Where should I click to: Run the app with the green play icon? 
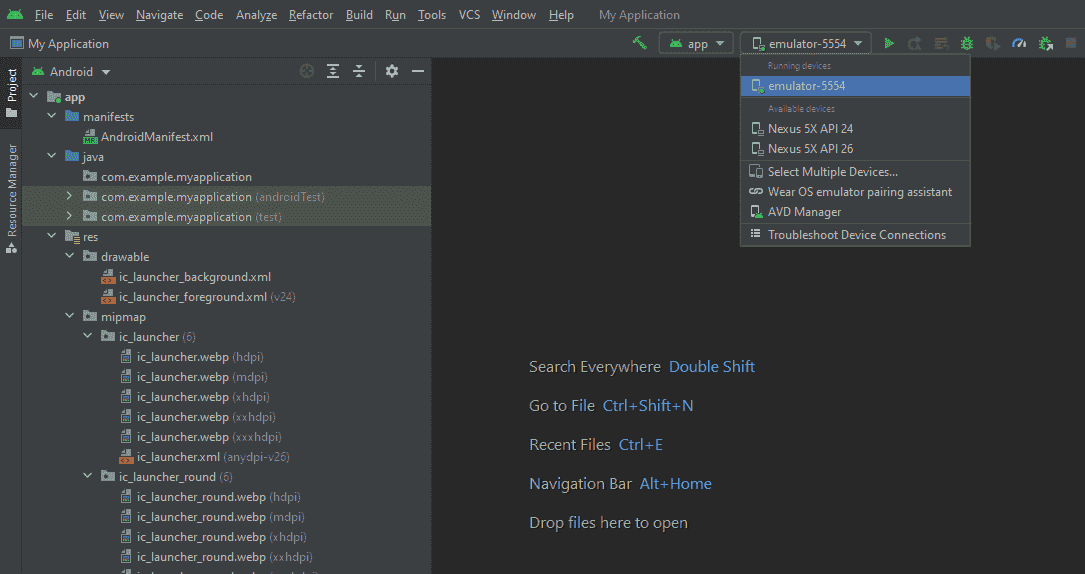point(889,44)
